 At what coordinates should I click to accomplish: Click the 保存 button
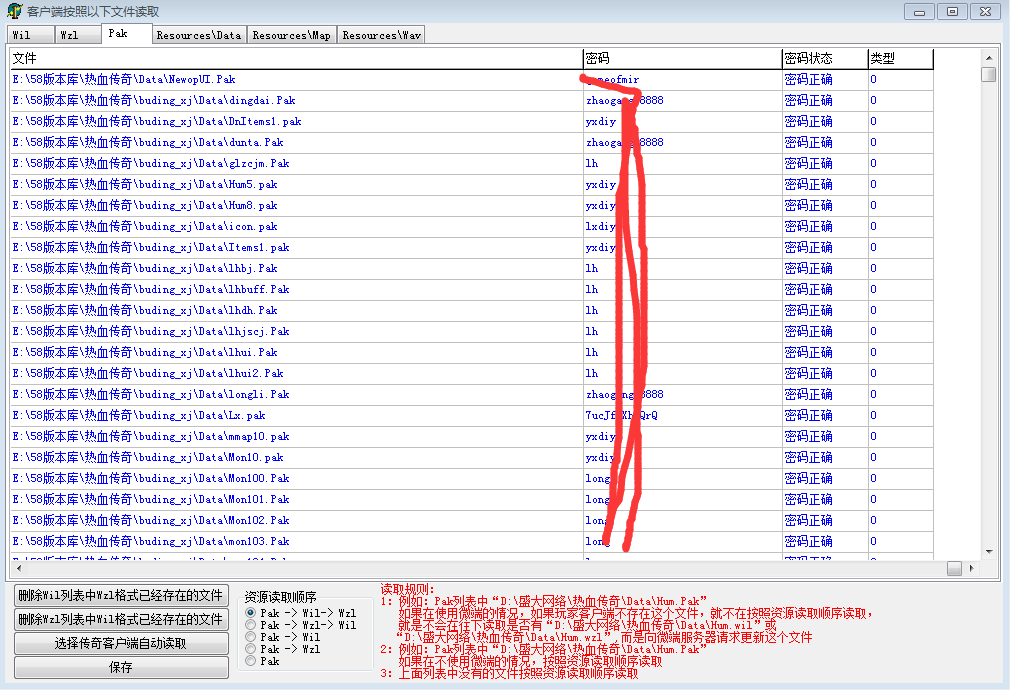[121, 667]
